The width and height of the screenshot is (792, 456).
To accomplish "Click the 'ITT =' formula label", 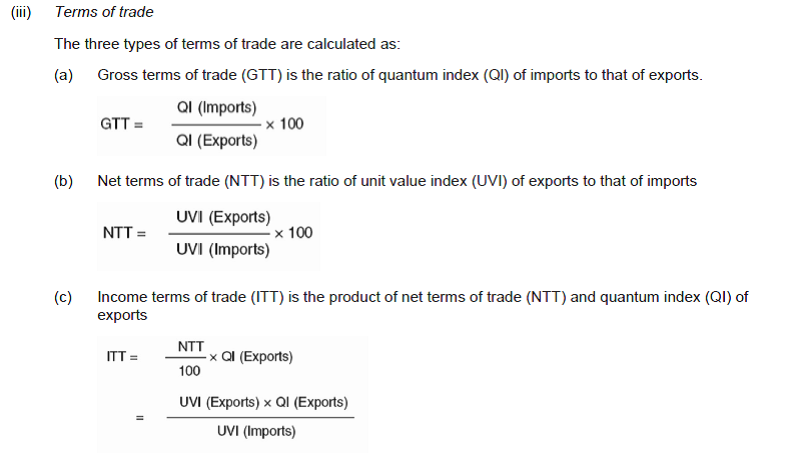I will click(122, 357).
